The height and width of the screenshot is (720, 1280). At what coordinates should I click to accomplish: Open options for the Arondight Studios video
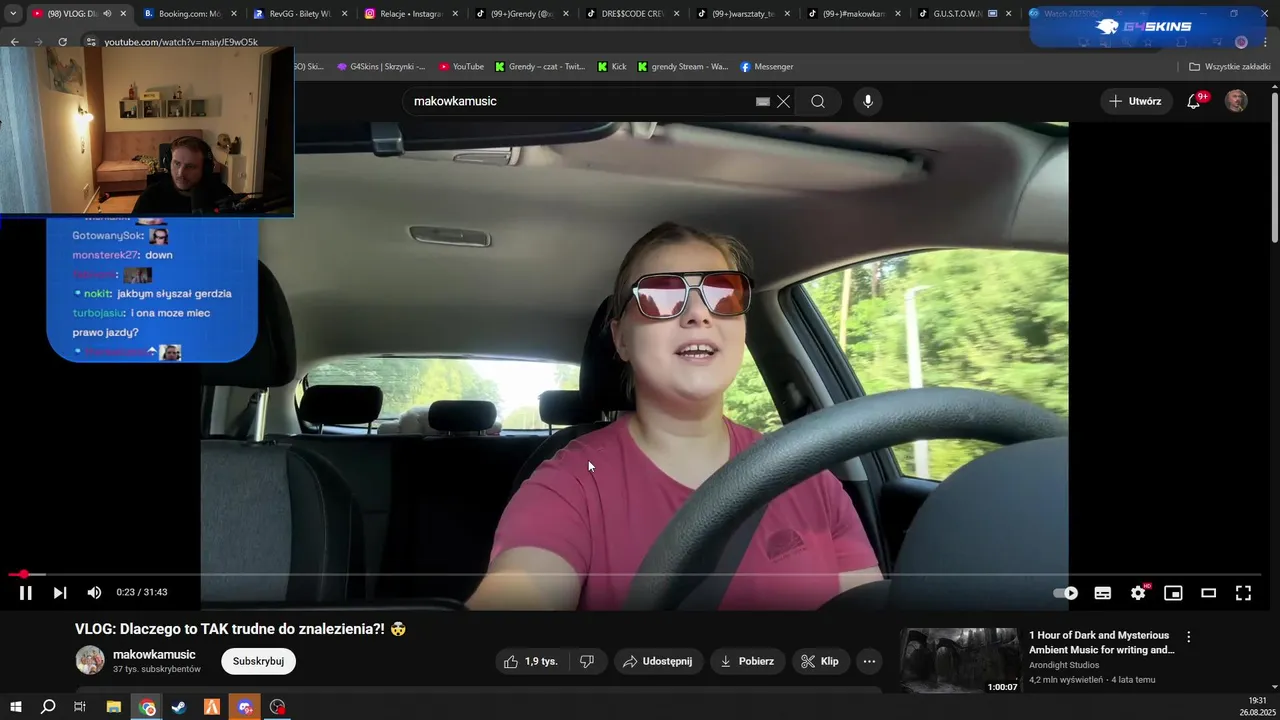coord(1189,637)
